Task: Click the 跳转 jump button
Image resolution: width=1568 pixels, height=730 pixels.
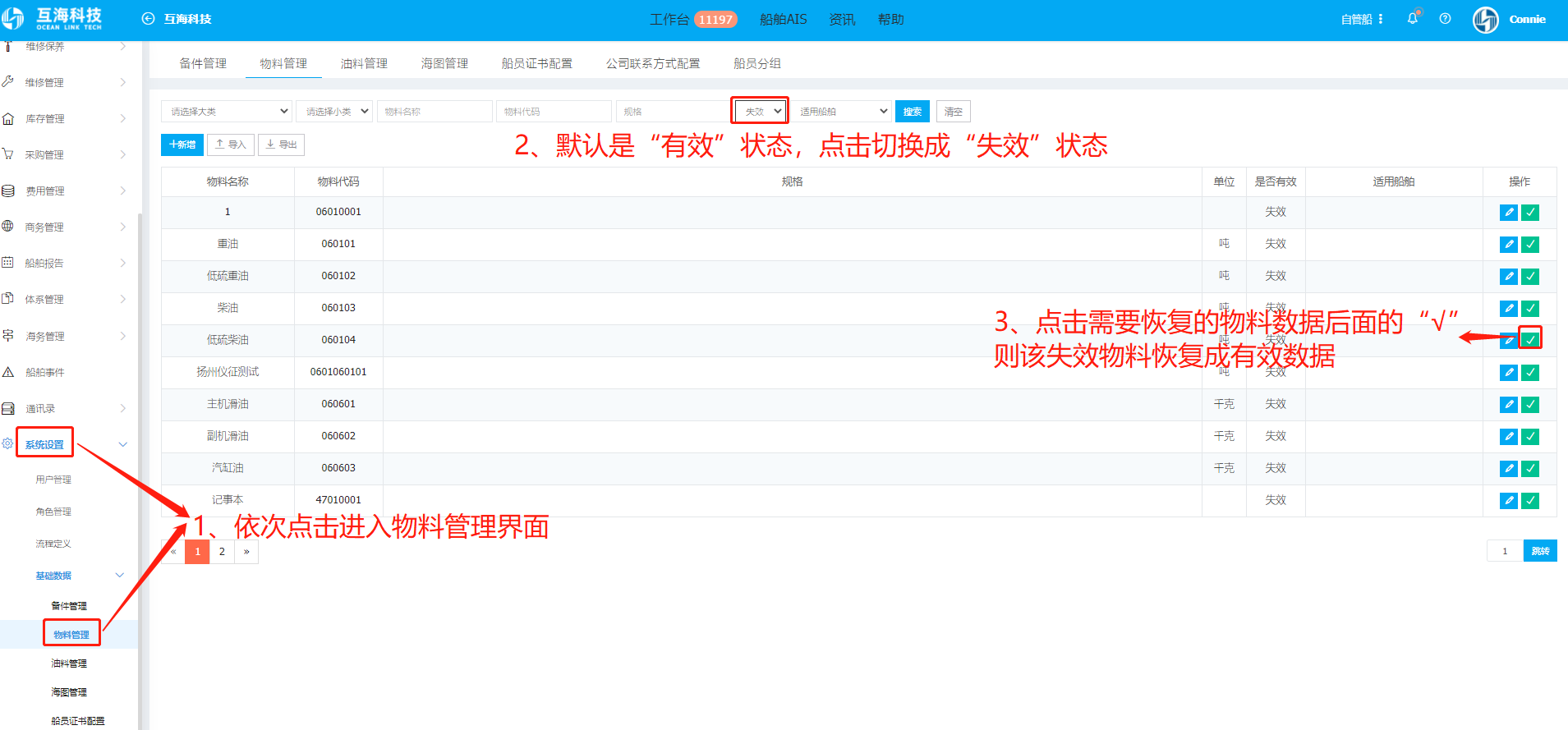Action: click(x=1540, y=551)
